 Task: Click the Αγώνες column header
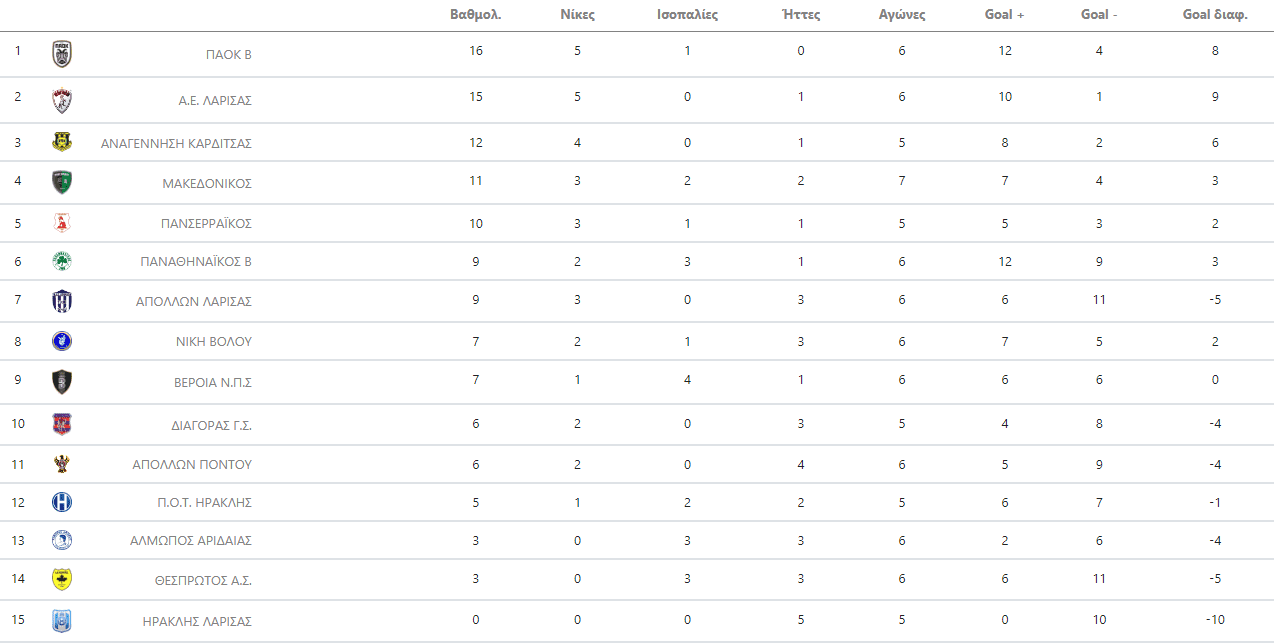901,15
